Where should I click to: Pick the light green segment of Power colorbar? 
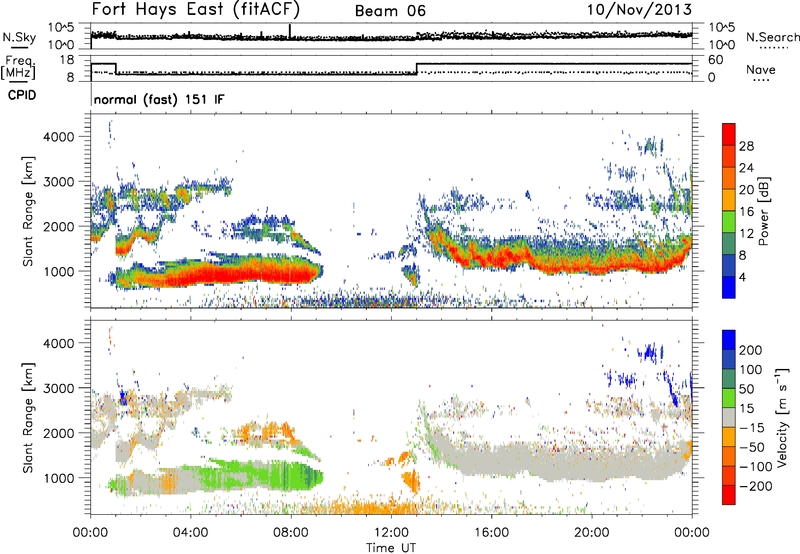pyautogui.click(x=729, y=221)
